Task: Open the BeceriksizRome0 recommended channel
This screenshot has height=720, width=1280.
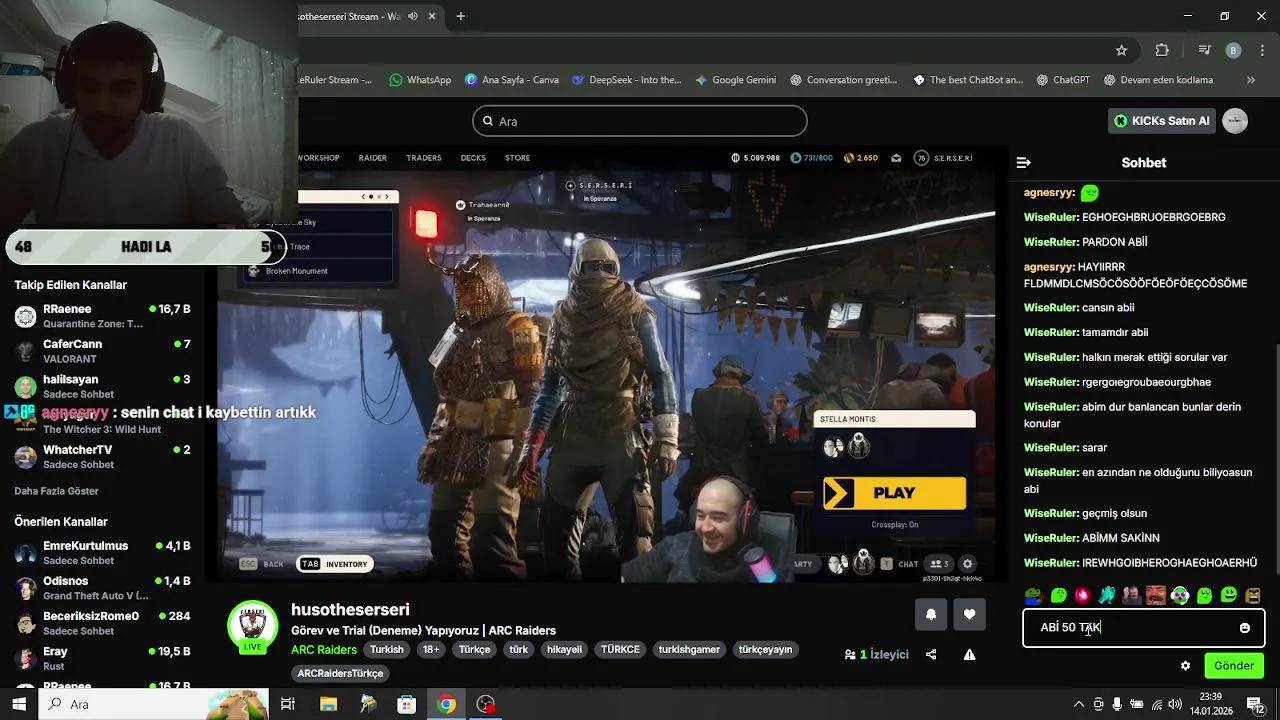Action: click(103, 623)
